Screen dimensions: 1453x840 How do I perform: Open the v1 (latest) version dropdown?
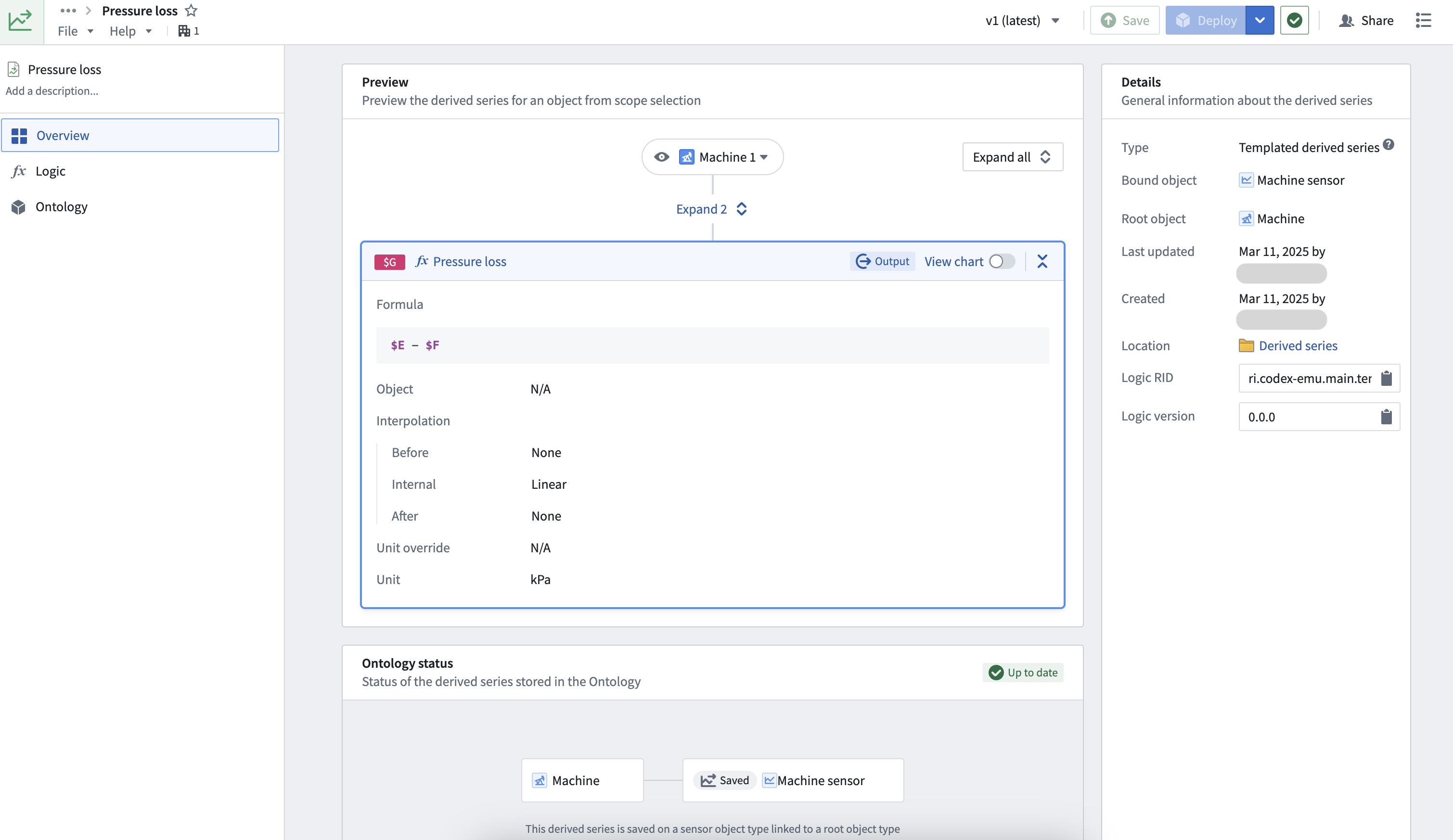[x=1022, y=20]
